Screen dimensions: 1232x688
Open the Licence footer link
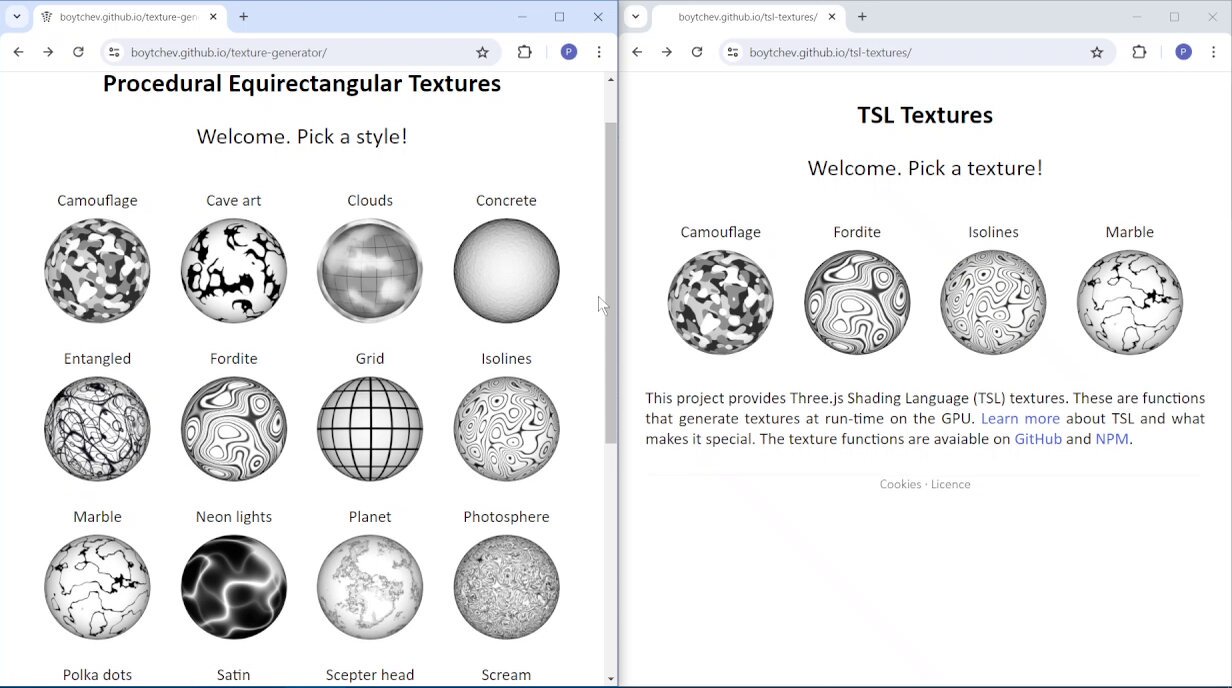click(x=951, y=484)
